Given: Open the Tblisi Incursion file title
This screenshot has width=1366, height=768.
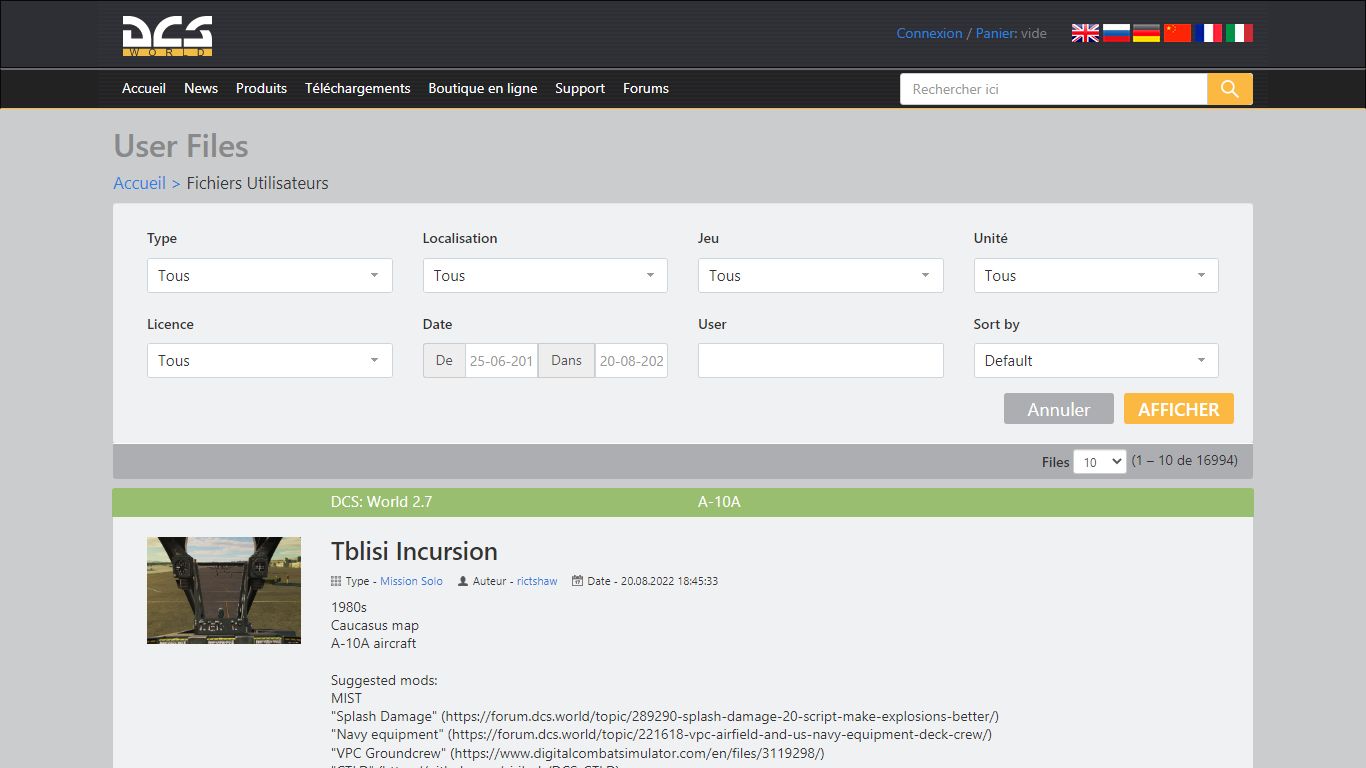Looking at the screenshot, I should pos(414,551).
